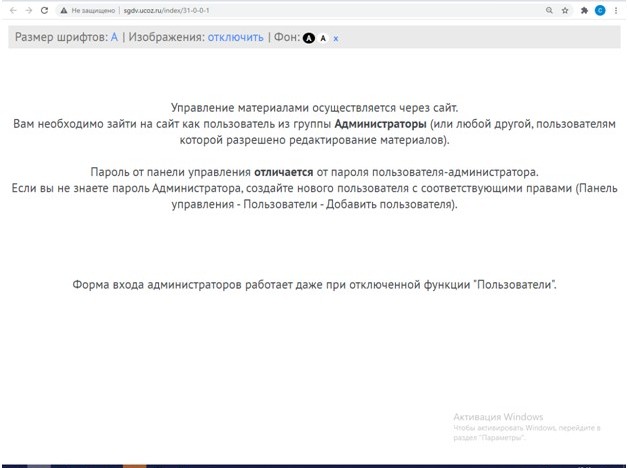Select the black background color option
Image resolution: width=628 pixels, height=468 pixels.
point(309,38)
